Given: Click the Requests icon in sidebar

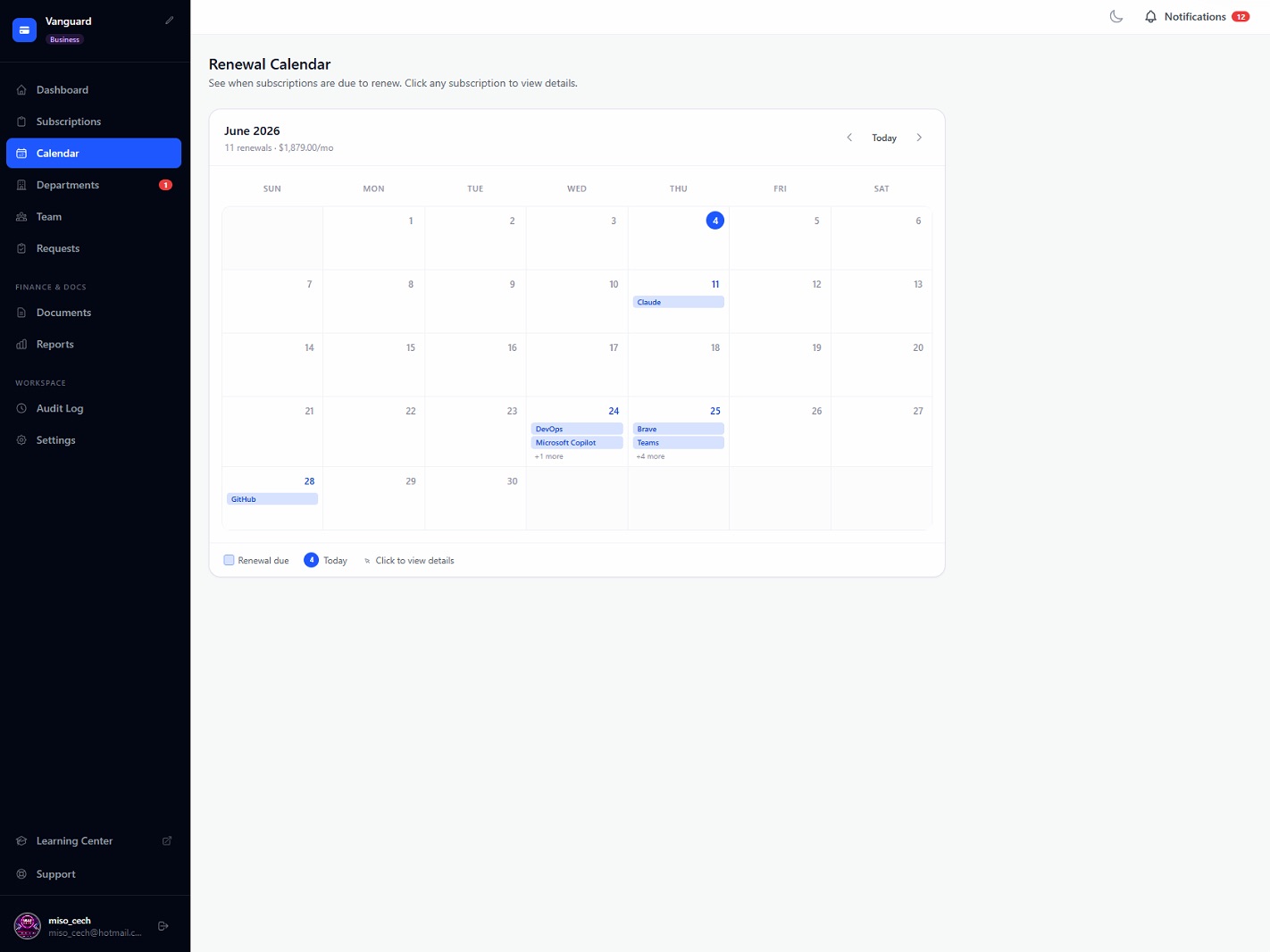Looking at the screenshot, I should pos(21,248).
